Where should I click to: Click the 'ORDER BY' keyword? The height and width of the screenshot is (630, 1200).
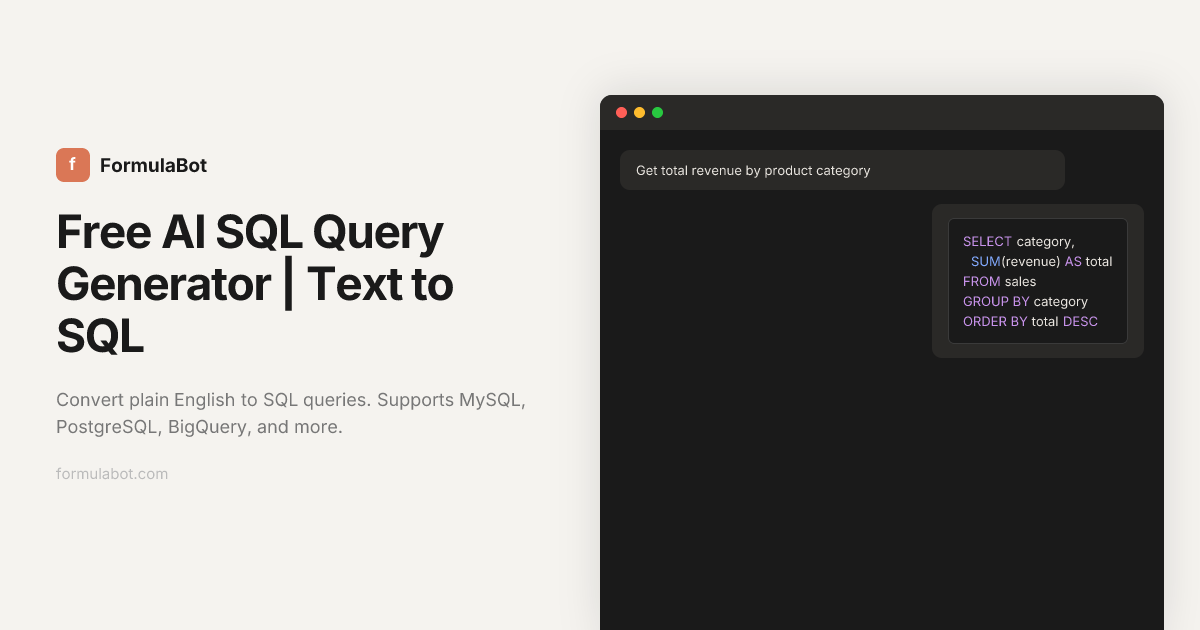995,322
